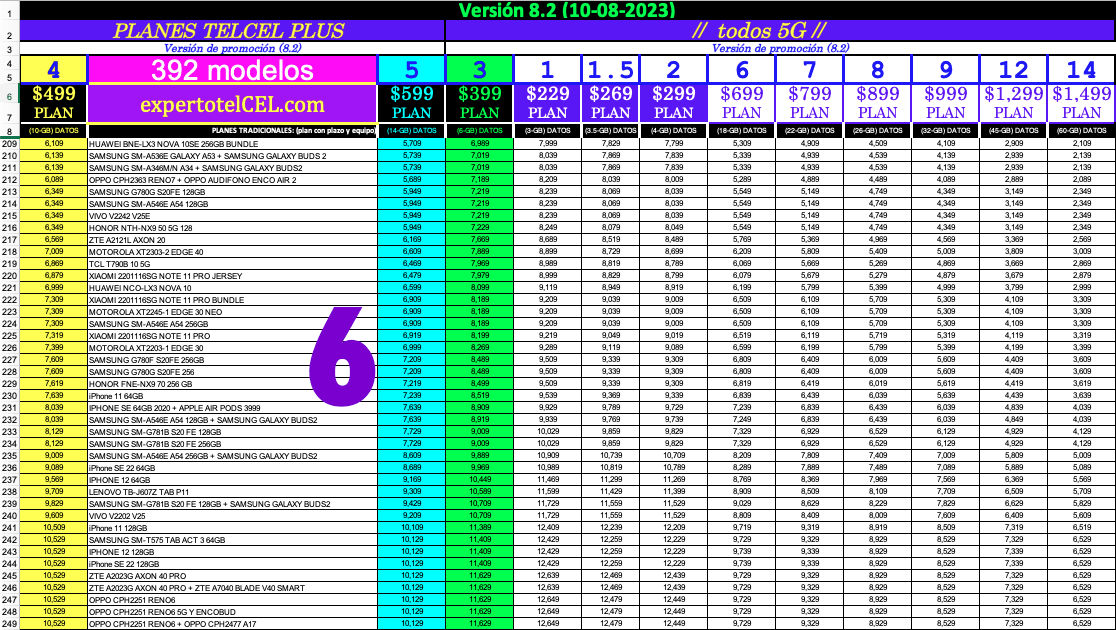The height and width of the screenshot is (630, 1116).
Task: Select the 'OPPO CPH2251 RENO6 5G Y ENCOBUD' cell
Action: click(232, 611)
